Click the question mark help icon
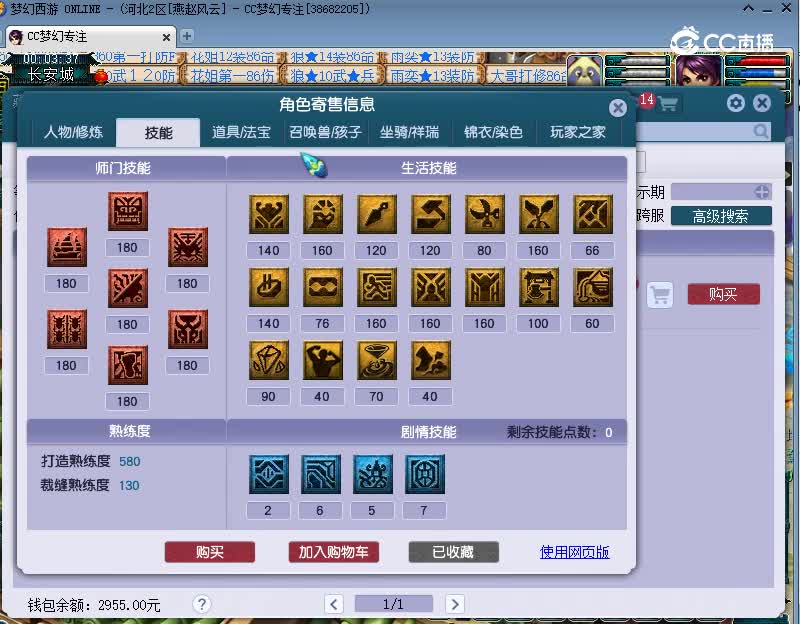Screen dimensions: 800x624 click(x=202, y=604)
